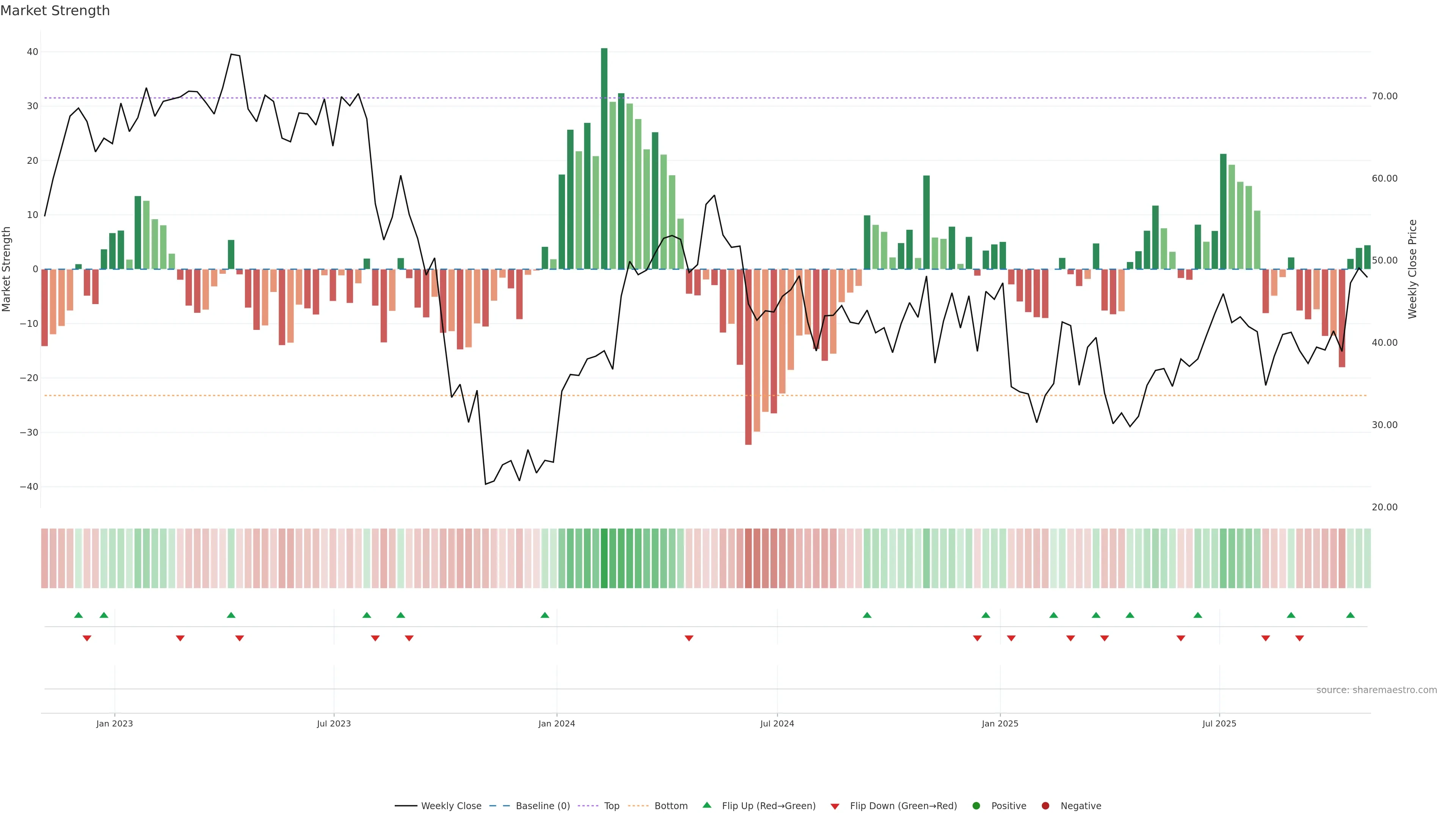Click the rightmost green Flip Up triangle marker
This screenshot has height=819, width=1456.
pos(1350,615)
